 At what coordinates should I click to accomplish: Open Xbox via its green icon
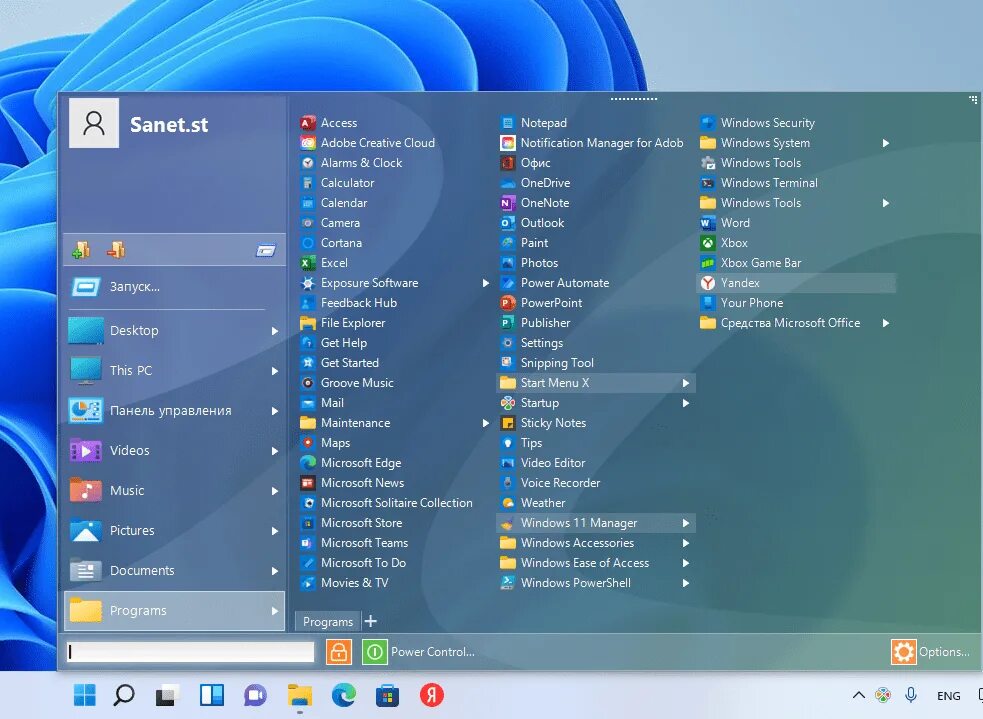coord(707,243)
